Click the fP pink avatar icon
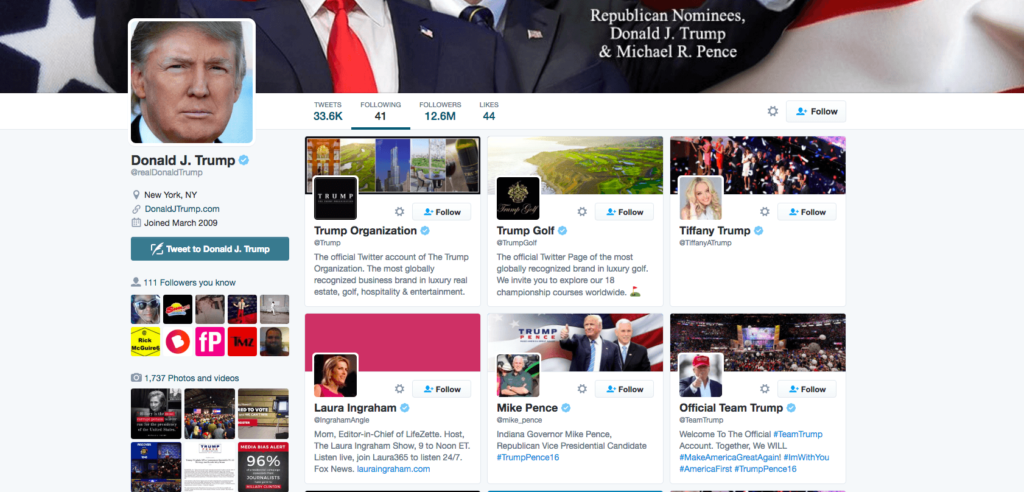The width and height of the screenshot is (1024, 492). (x=210, y=342)
